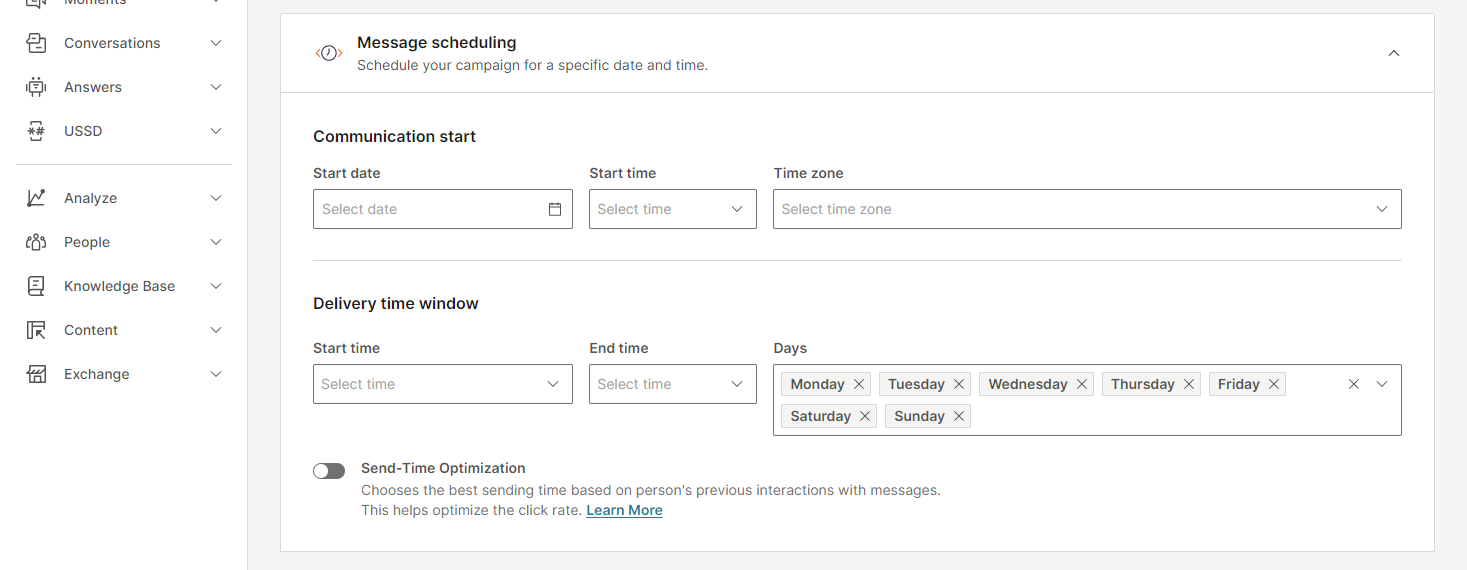Click the Content sidebar icon
The image size is (1467, 570).
pyautogui.click(x=36, y=330)
